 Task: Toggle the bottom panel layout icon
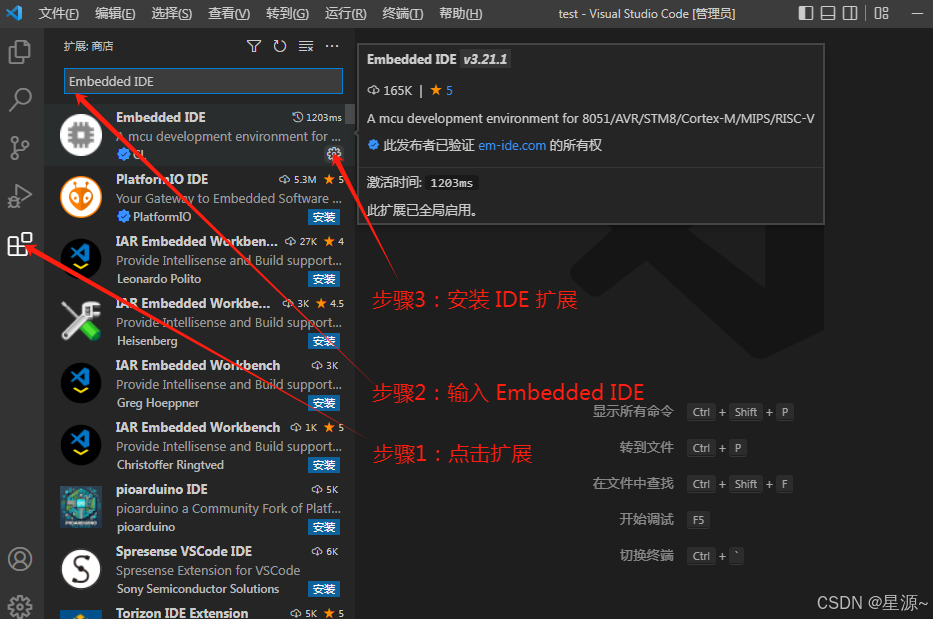[x=828, y=13]
